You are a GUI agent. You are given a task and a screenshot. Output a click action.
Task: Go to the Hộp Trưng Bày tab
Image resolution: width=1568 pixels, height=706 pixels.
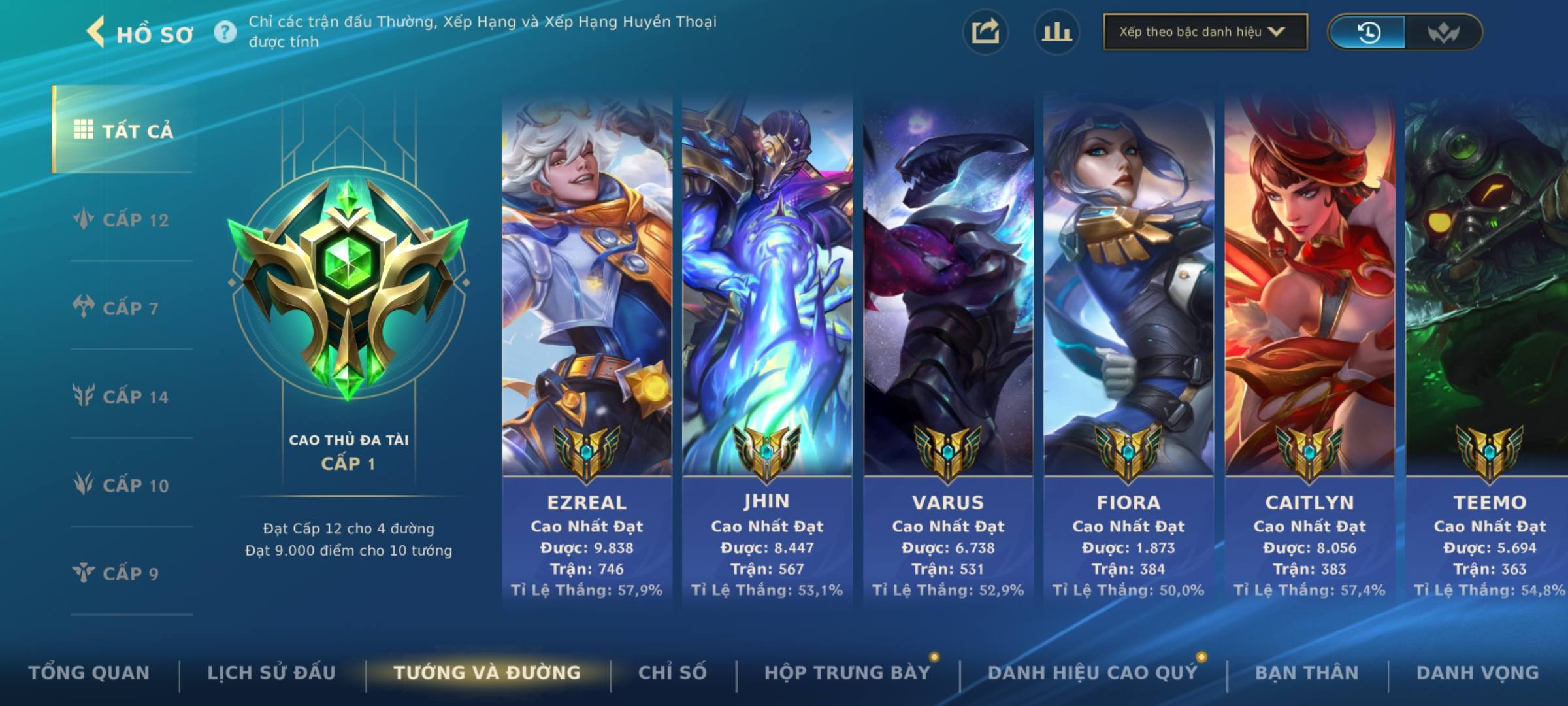coord(847,673)
